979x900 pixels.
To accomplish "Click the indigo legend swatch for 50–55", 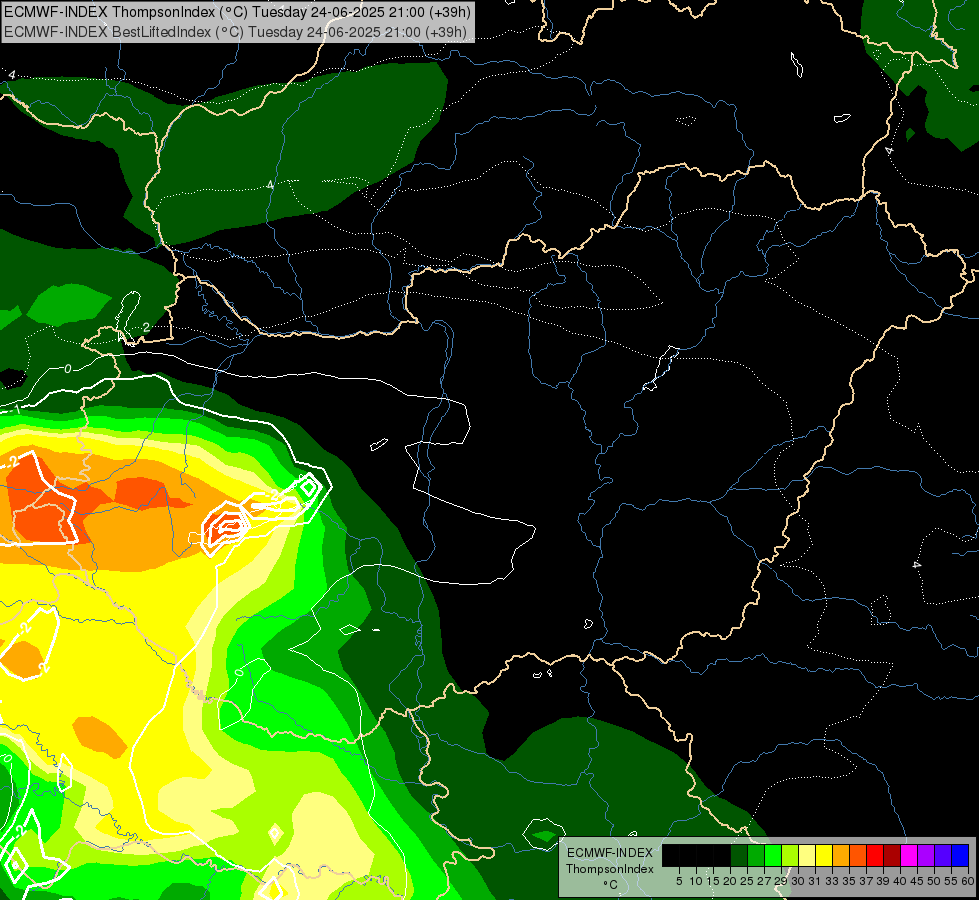I will tap(943, 855).
